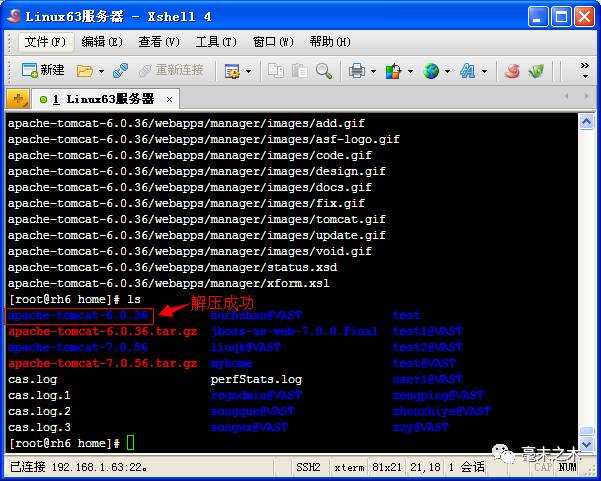Screen dimensions: 601x481
Task: Click the magnifier Find icon
Action: pyautogui.click(x=323, y=71)
